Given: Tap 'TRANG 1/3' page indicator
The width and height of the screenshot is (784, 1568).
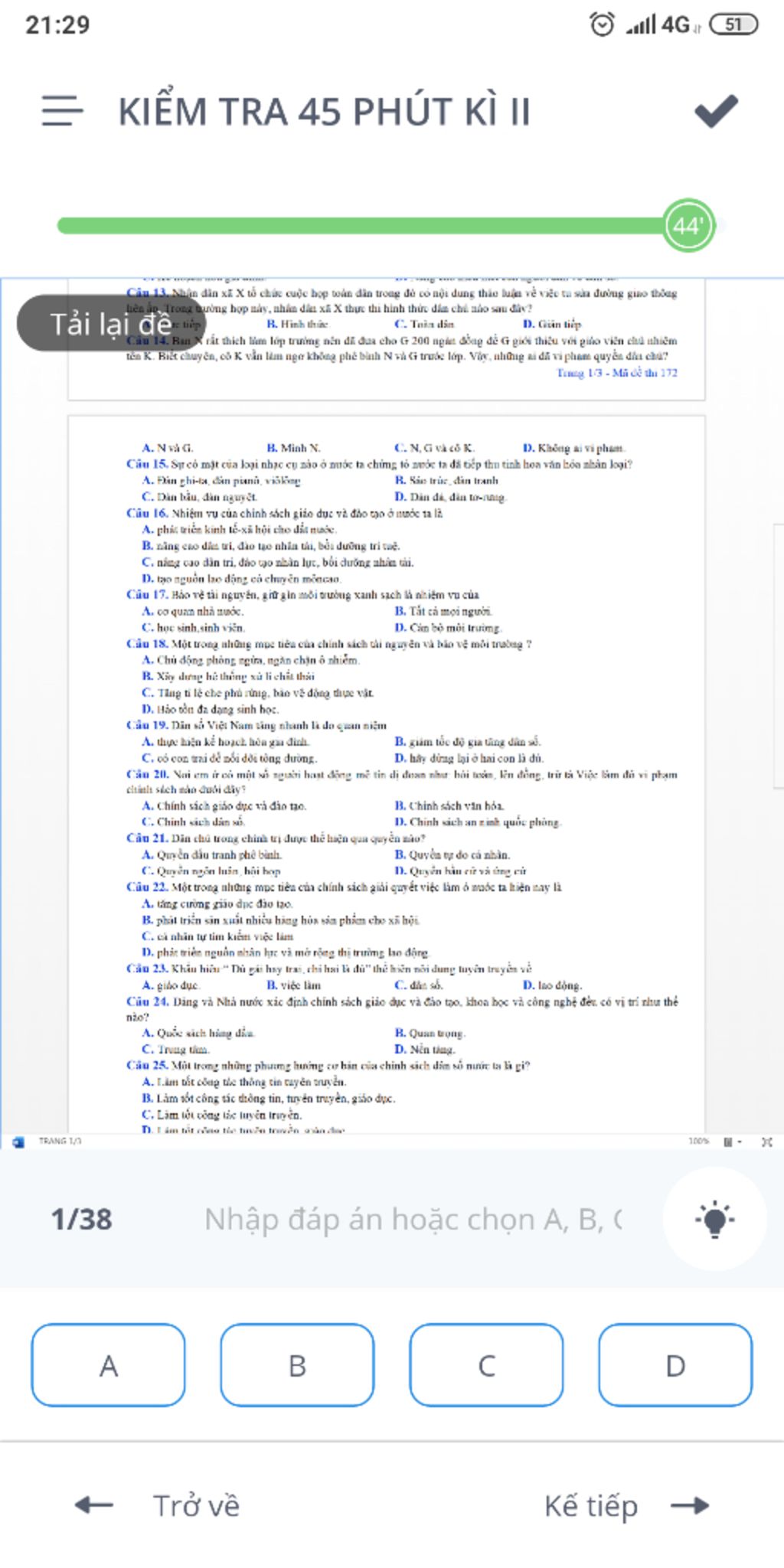Looking at the screenshot, I should tap(60, 1142).
